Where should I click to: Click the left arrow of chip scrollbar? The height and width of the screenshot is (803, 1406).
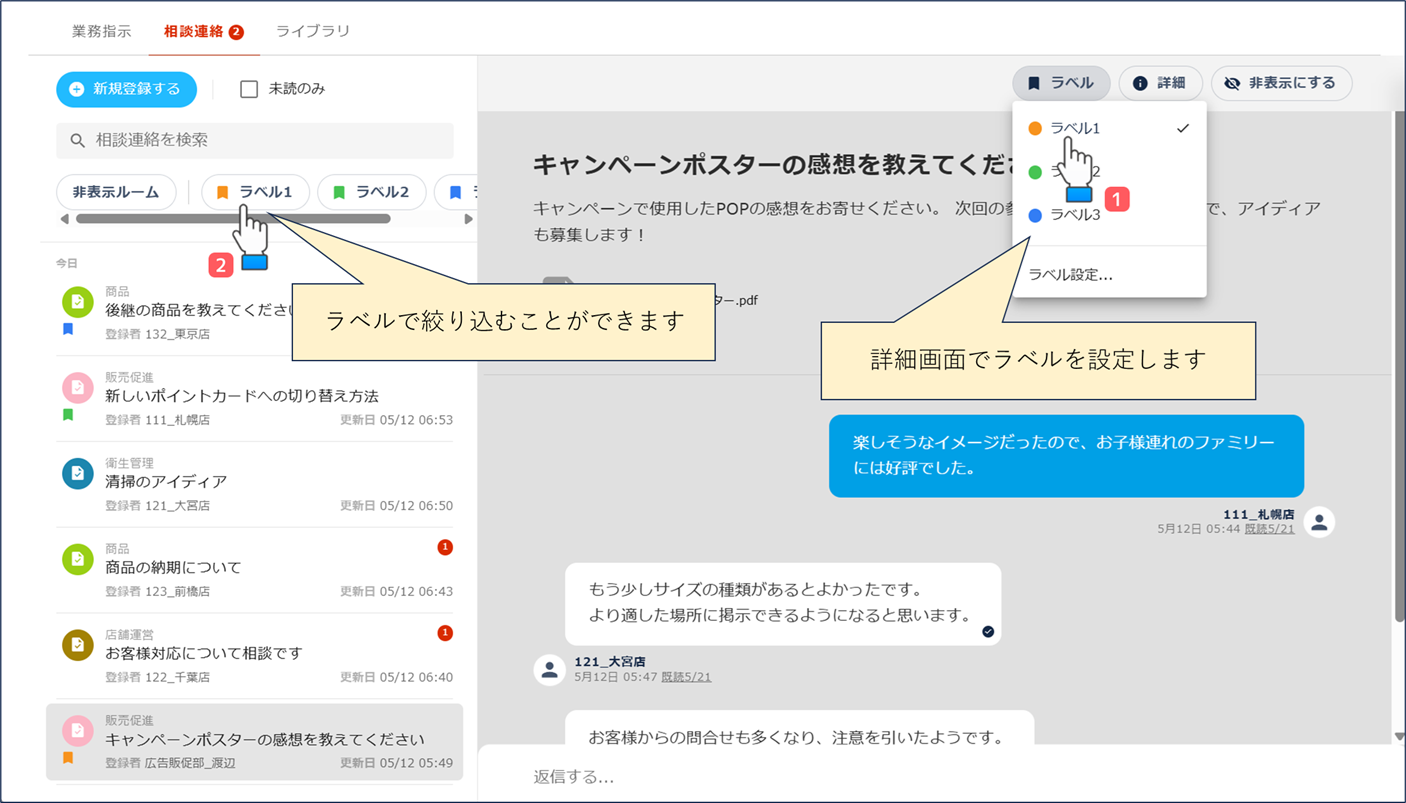pos(64,219)
